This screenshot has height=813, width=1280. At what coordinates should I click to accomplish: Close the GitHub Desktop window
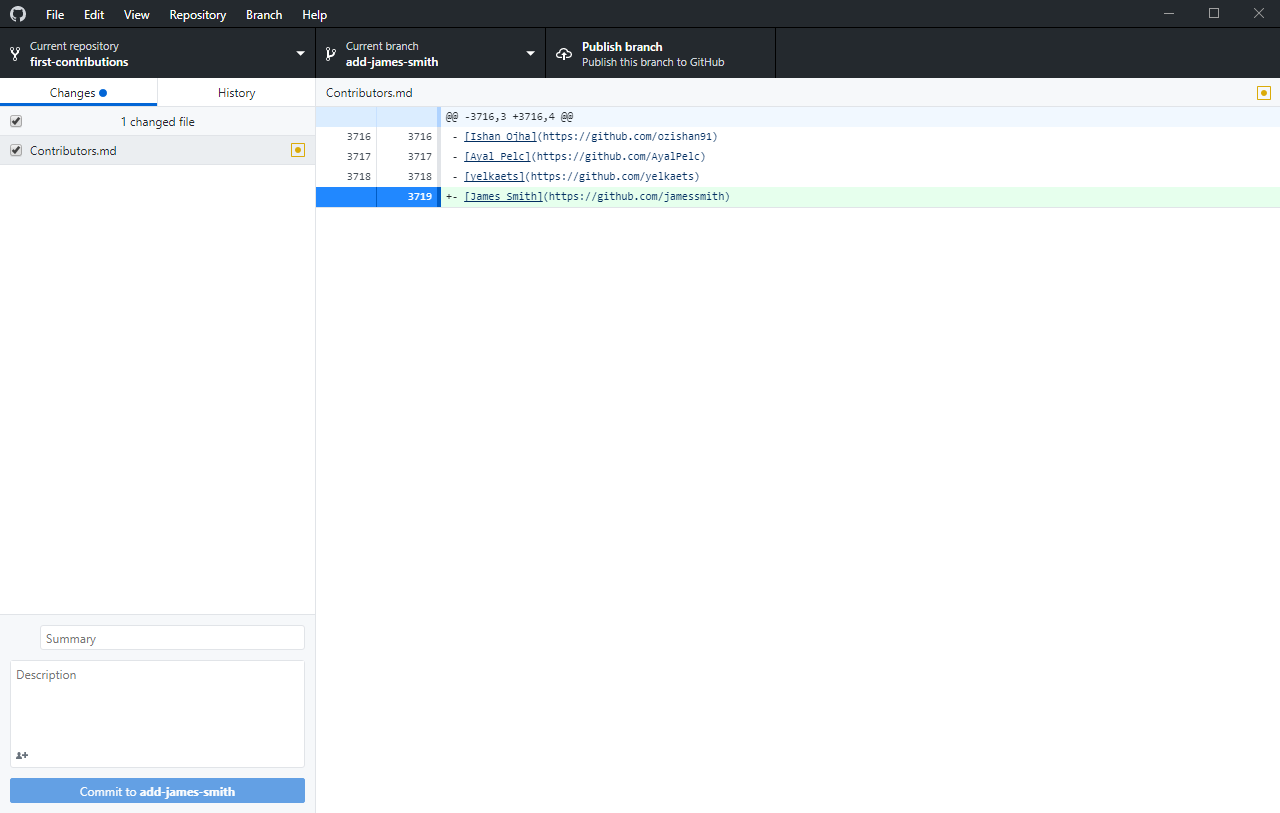[1259, 14]
